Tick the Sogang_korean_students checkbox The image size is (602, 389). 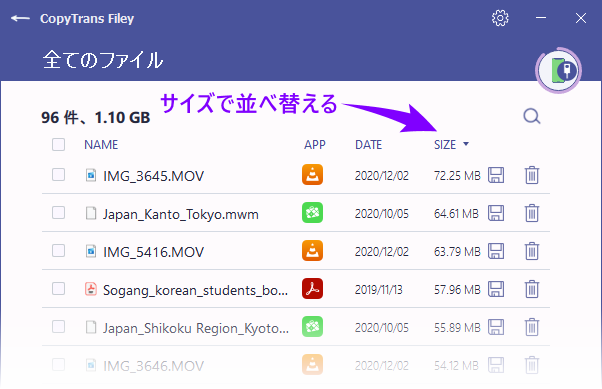tap(58, 289)
